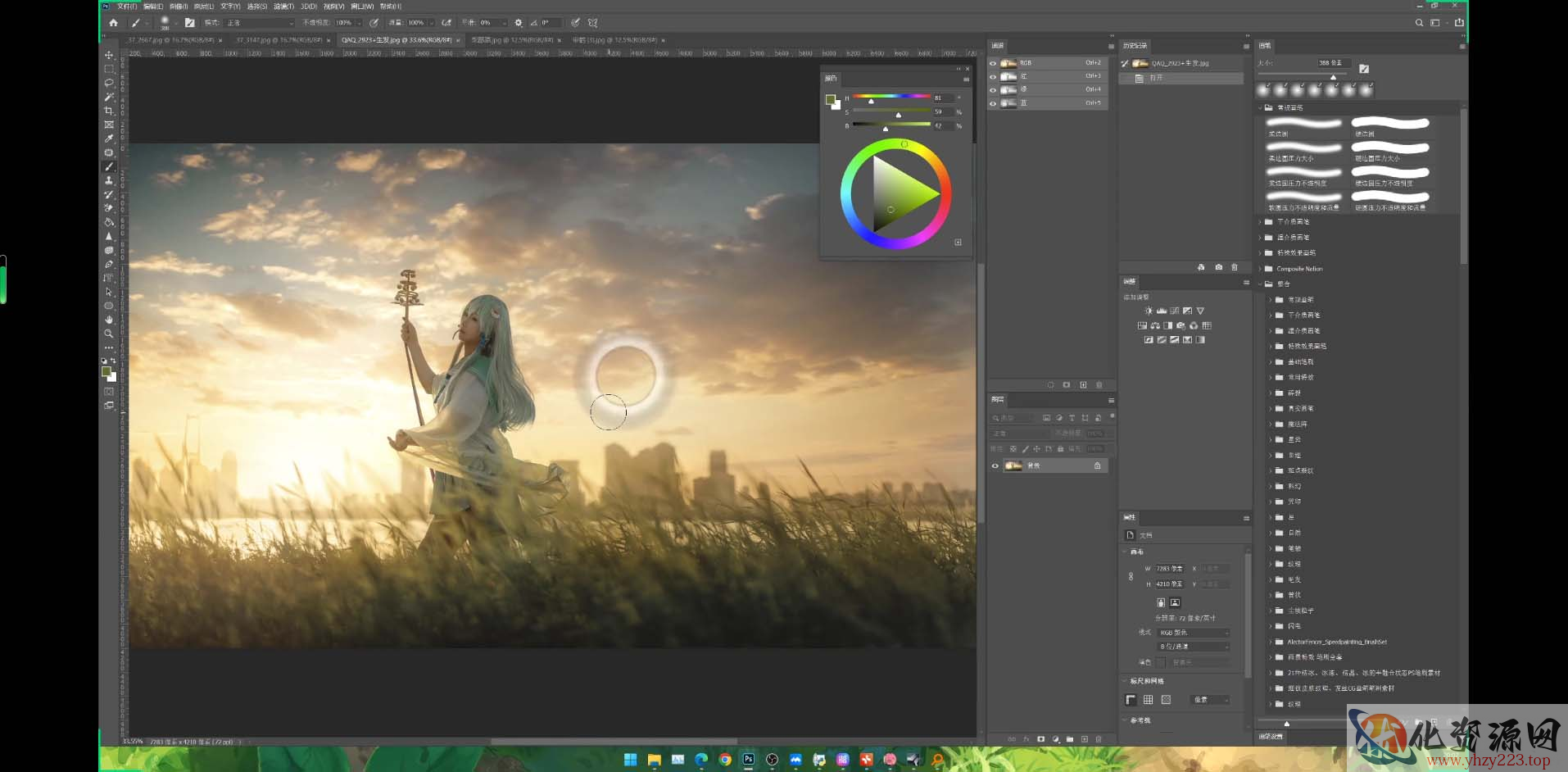Select the Eyedropper tool
This screenshot has width=1568, height=772.
pyautogui.click(x=108, y=139)
